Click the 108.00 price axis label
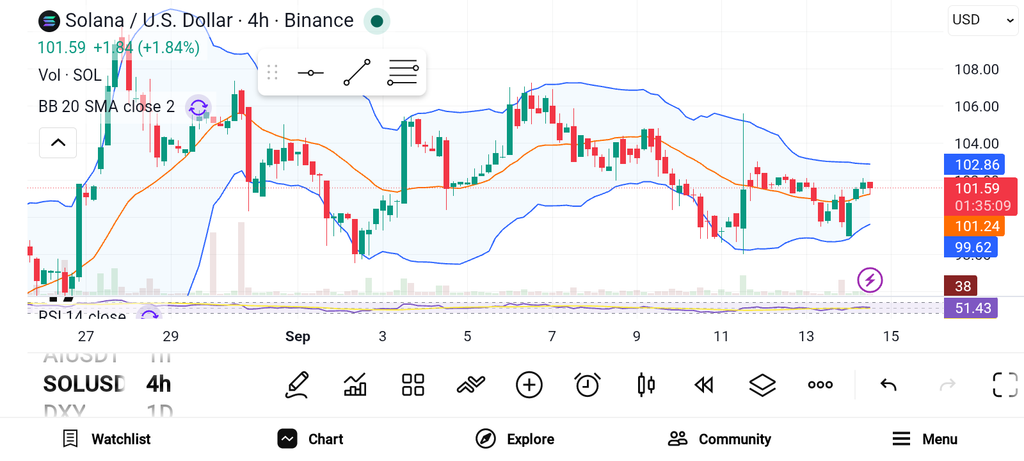 click(977, 69)
